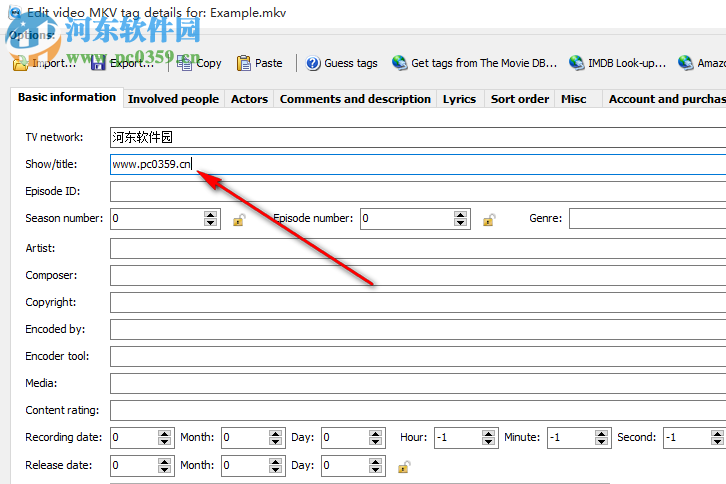Toggle Episode number lock icon
The height and width of the screenshot is (484, 726).
pos(489,220)
